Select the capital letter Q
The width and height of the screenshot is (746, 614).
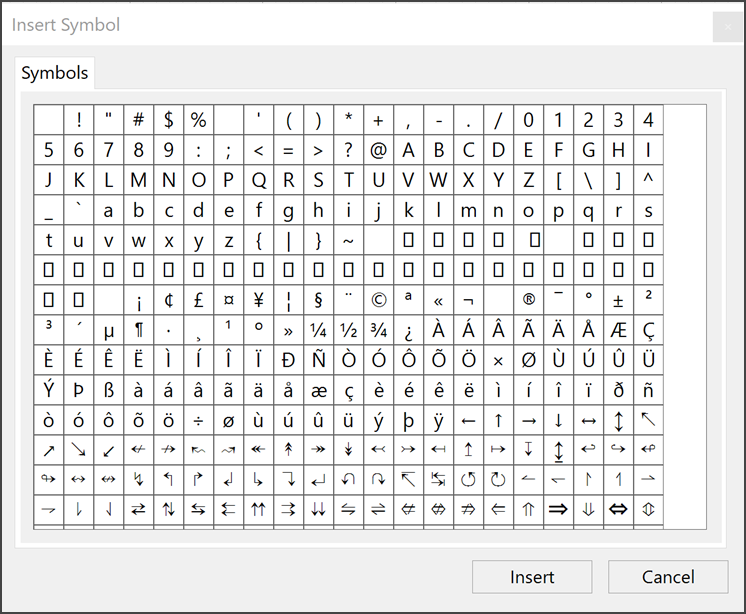(x=258, y=180)
